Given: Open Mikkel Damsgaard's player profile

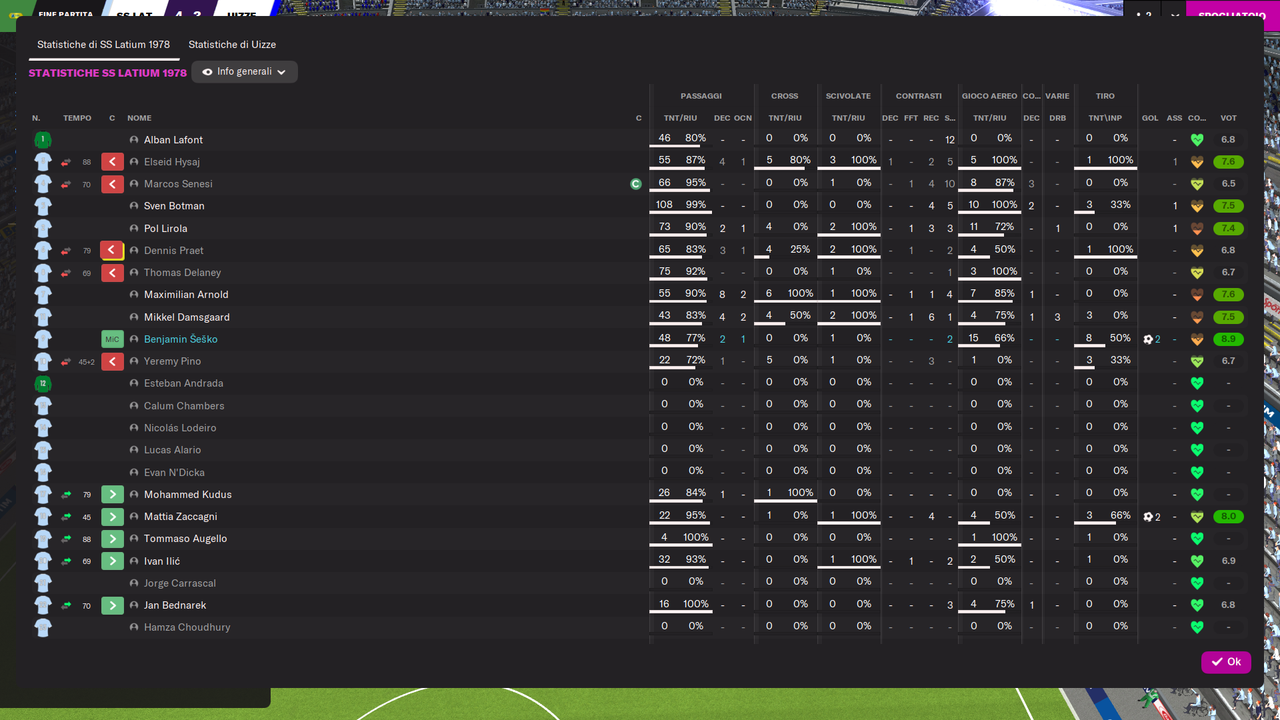Looking at the screenshot, I should tap(187, 317).
